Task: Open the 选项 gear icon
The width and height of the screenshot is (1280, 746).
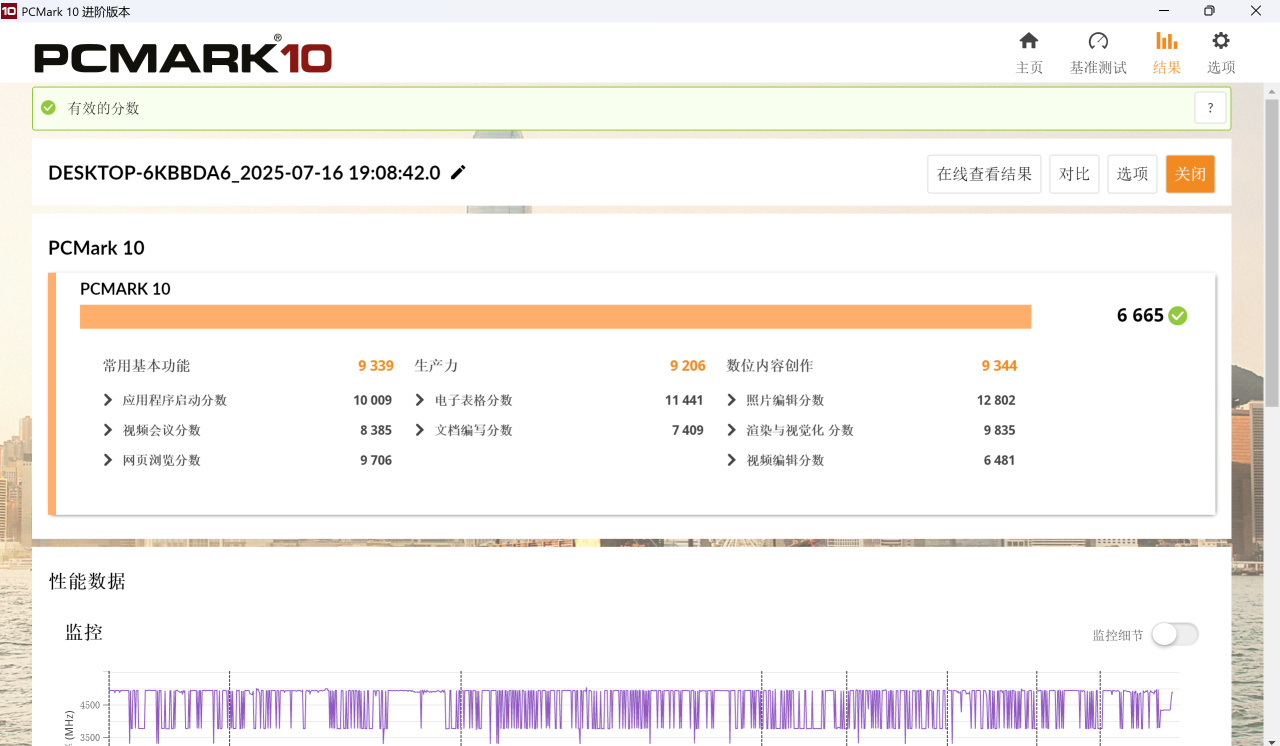Action: pyautogui.click(x=1221, y=41)
